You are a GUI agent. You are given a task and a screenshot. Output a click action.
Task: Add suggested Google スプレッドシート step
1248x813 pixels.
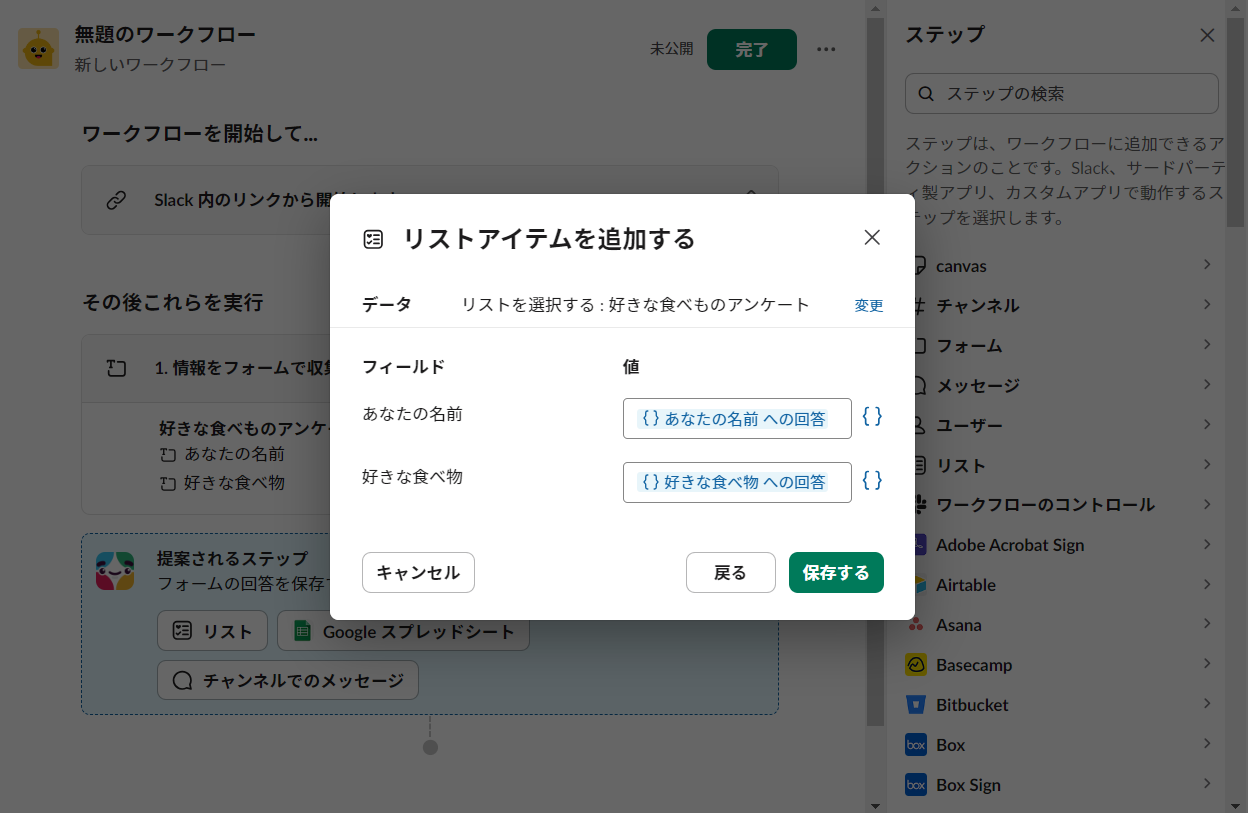403,631
